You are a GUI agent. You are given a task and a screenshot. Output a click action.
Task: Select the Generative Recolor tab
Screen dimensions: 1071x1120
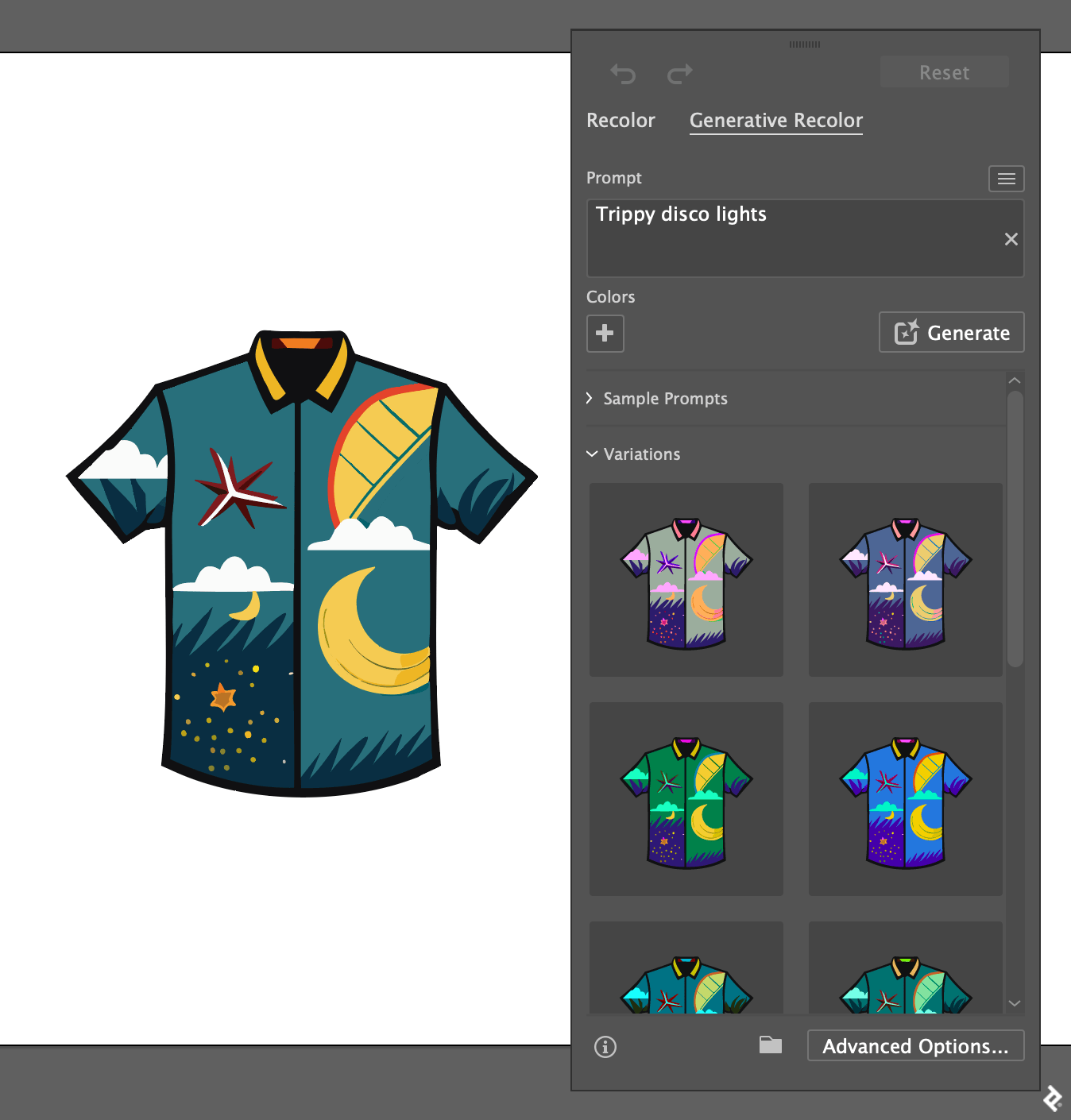776,121
